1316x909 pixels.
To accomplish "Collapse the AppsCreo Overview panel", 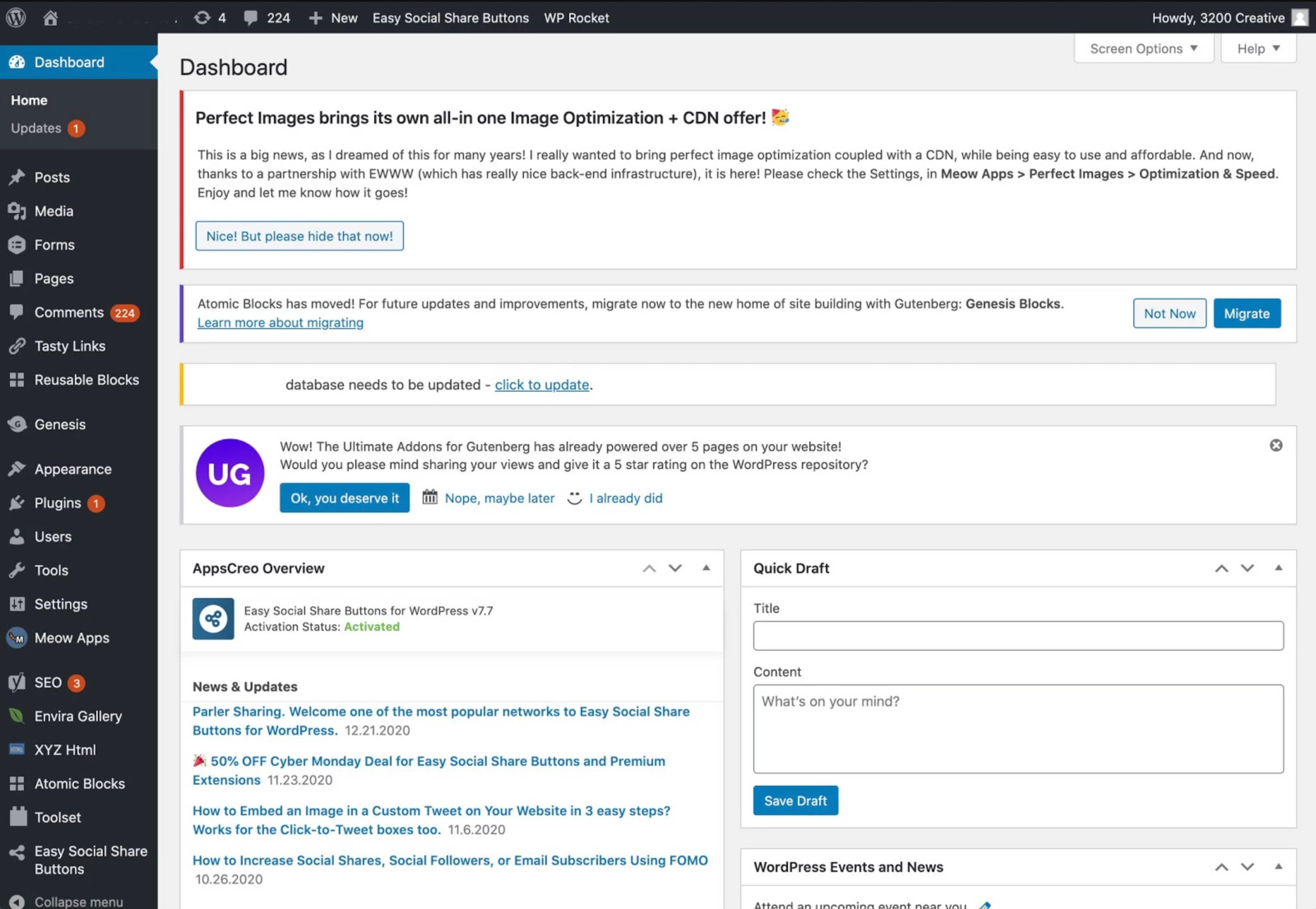I will point(706,568).
